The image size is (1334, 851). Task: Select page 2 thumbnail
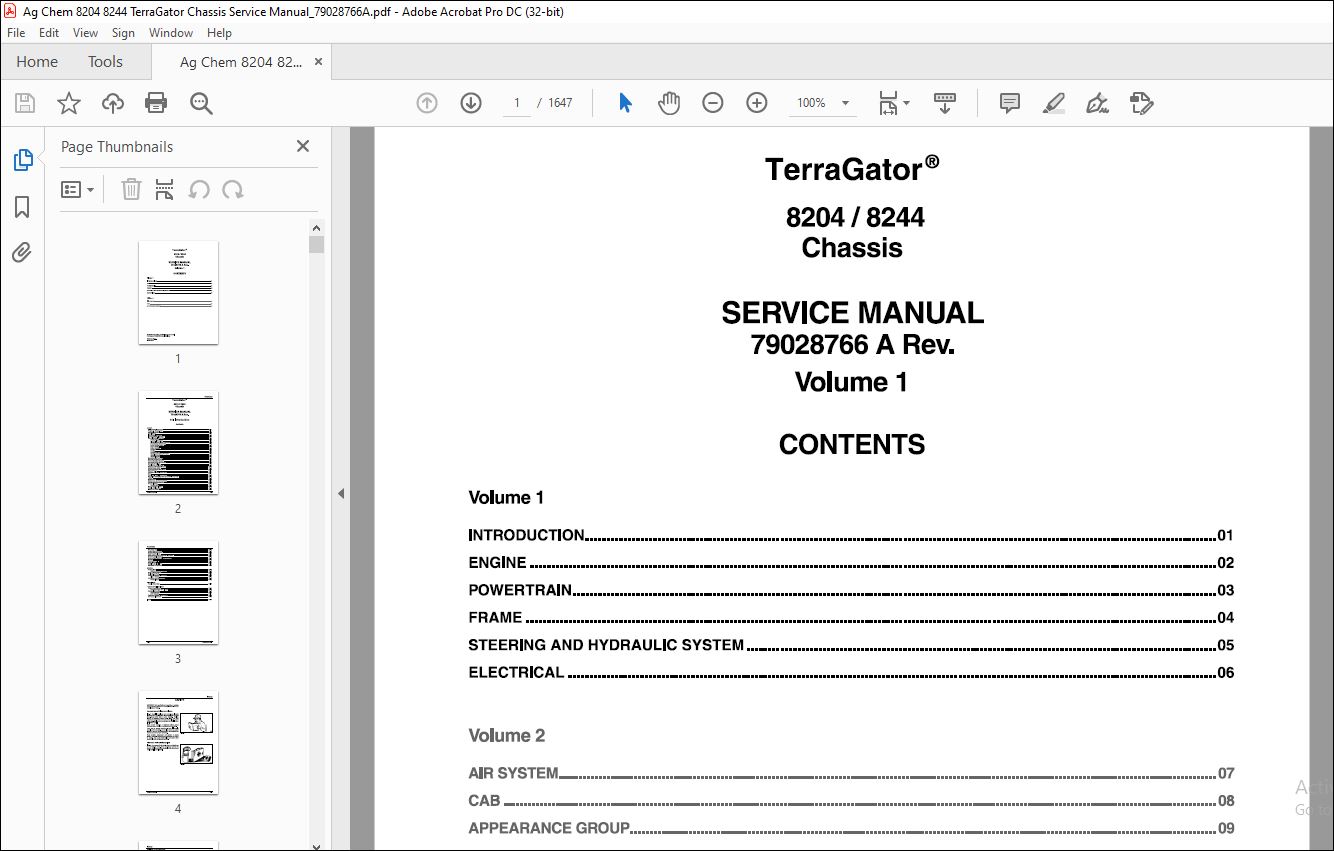tap(178, 442)
